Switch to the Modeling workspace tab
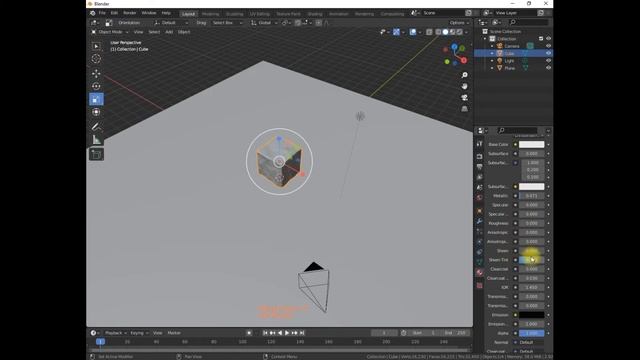The width and height of the screenshot is (640, 360). pos(211,14)
